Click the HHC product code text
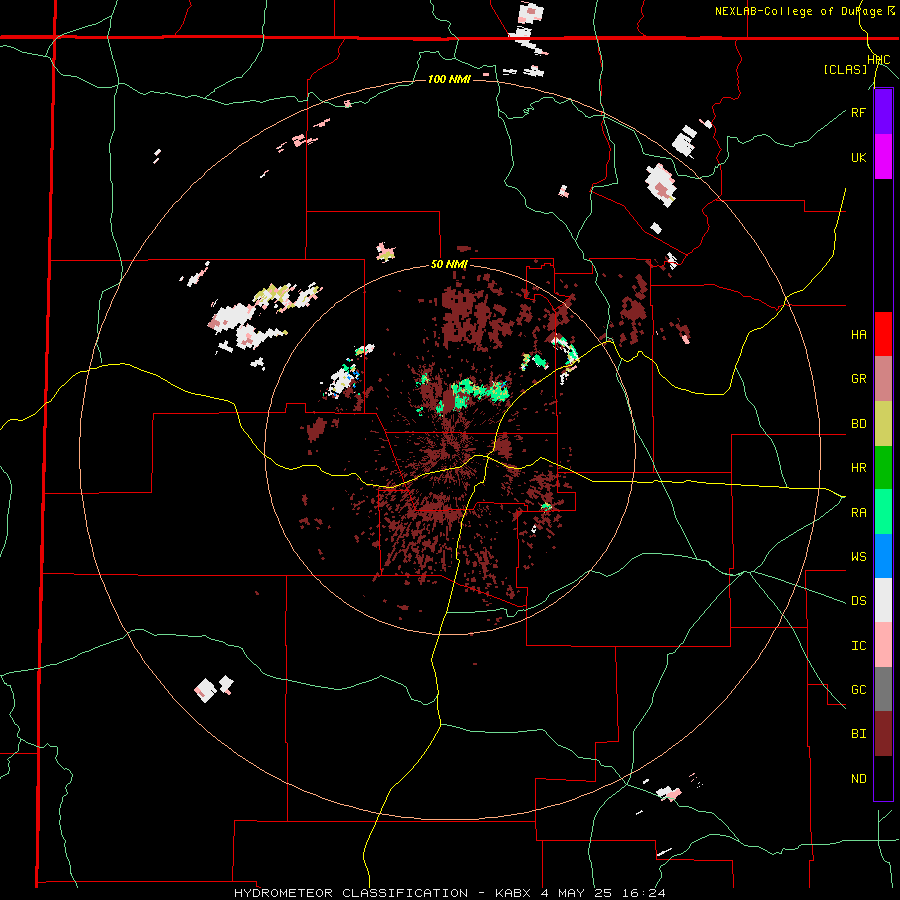Image resolution: width=900 pixels, height=900 pixels. 878,60
